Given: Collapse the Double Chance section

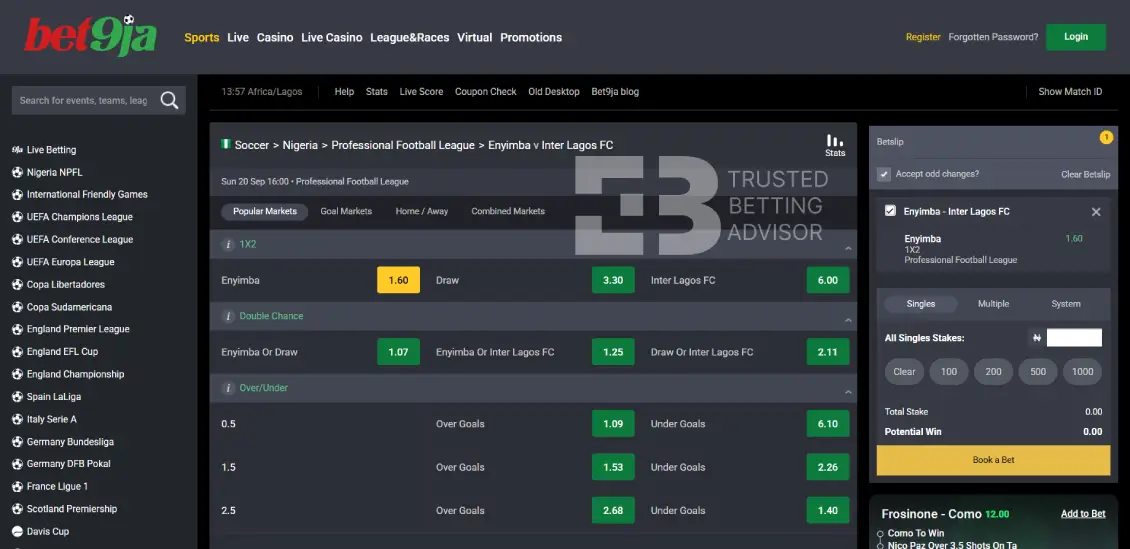Looking at the screenshot, I should pos(848,321).
